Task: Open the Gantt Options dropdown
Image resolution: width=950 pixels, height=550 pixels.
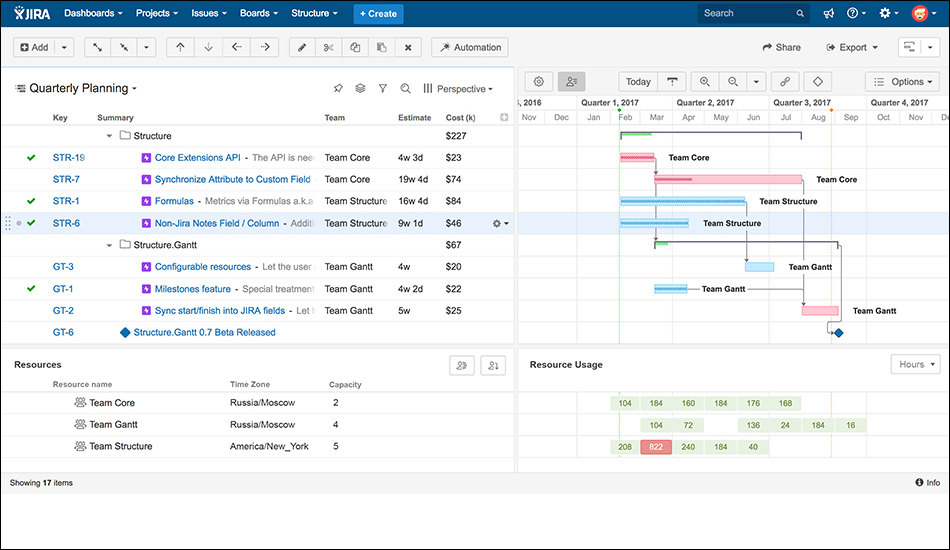Action: 902,81
